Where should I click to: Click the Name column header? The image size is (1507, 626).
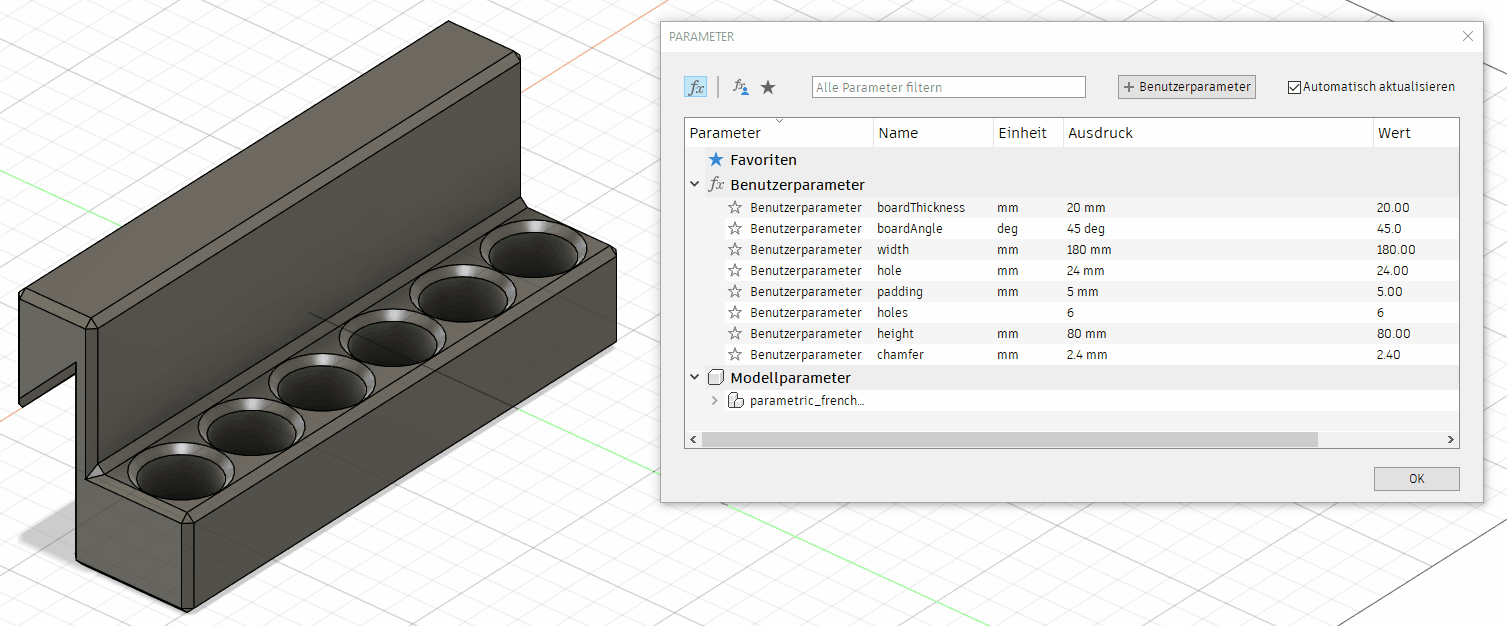click(933, 133)
